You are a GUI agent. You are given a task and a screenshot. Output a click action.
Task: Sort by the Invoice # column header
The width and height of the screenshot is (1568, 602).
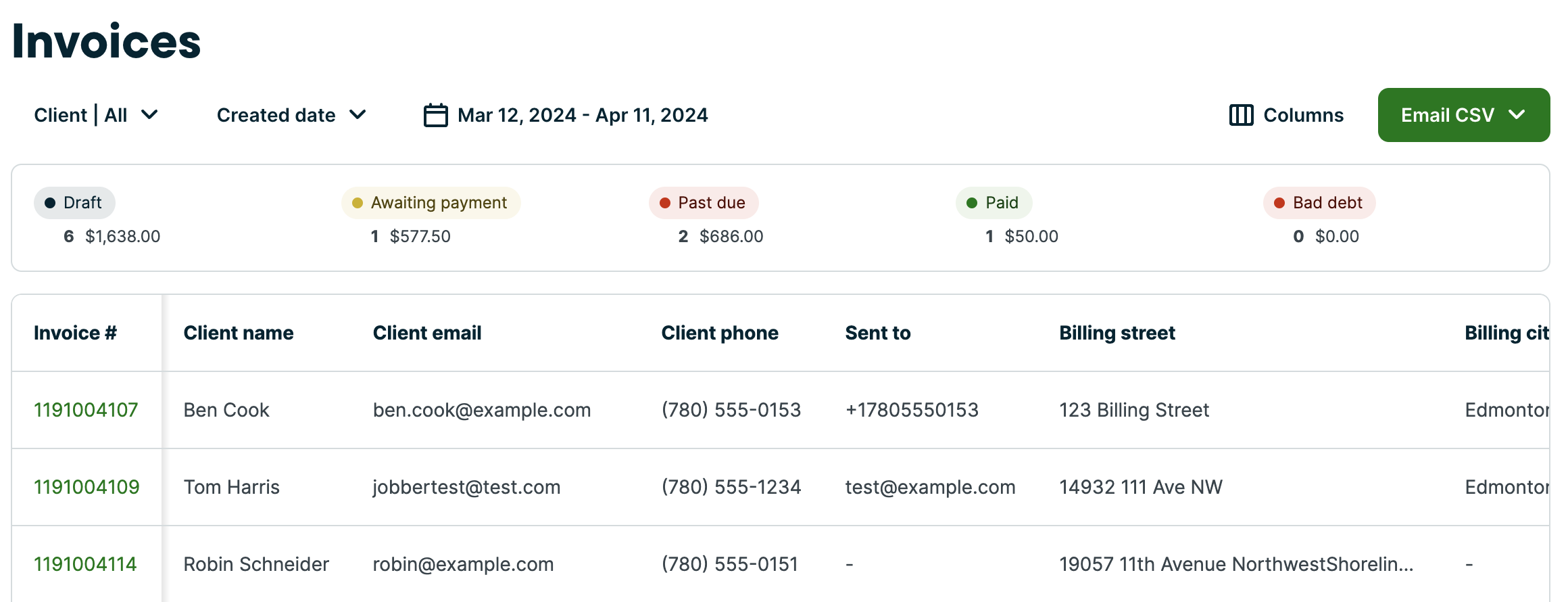click(x=75, y=333)
